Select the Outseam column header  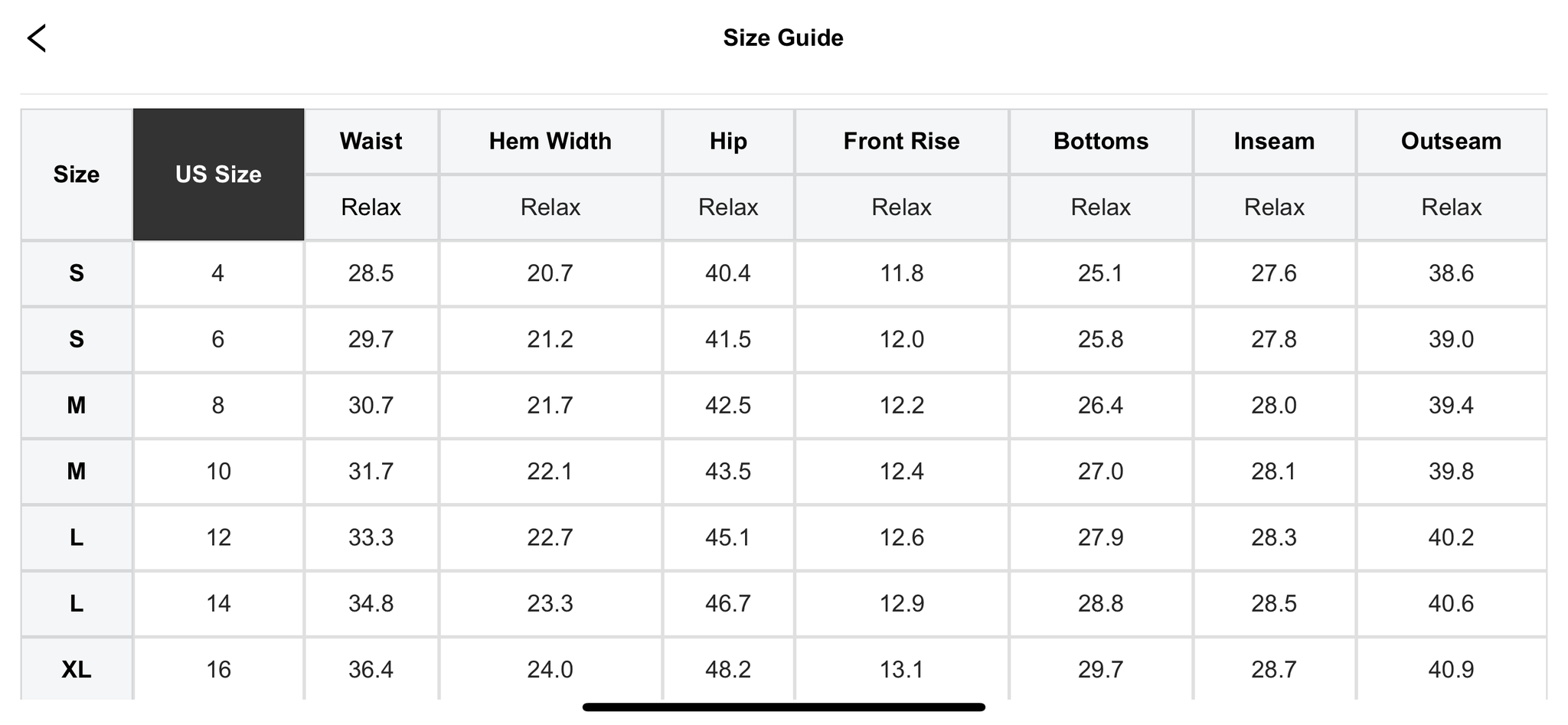[x=1451, y=141]
